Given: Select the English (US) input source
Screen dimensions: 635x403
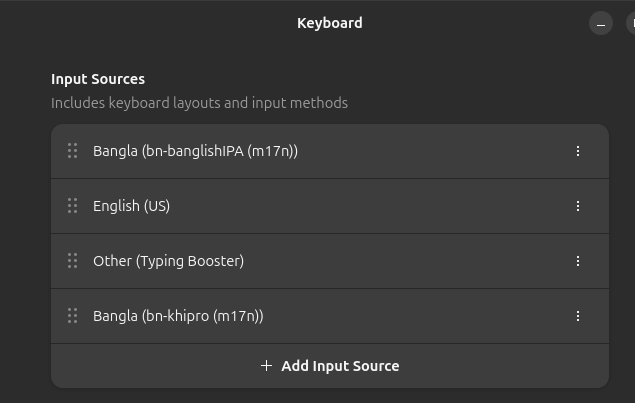Looking at the screenshot, I should [131, 206].
